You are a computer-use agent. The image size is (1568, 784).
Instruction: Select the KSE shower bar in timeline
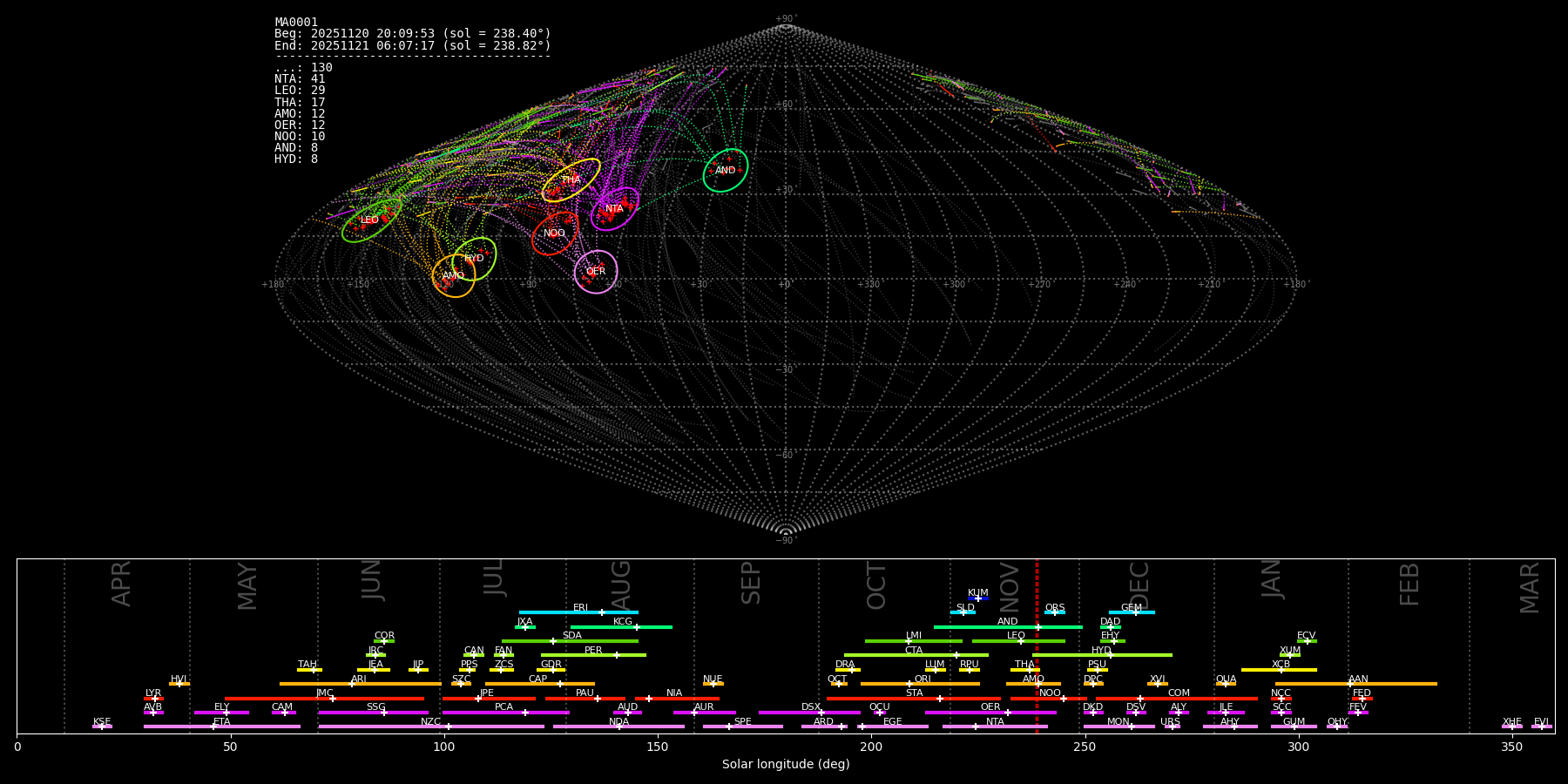[102, 727]
